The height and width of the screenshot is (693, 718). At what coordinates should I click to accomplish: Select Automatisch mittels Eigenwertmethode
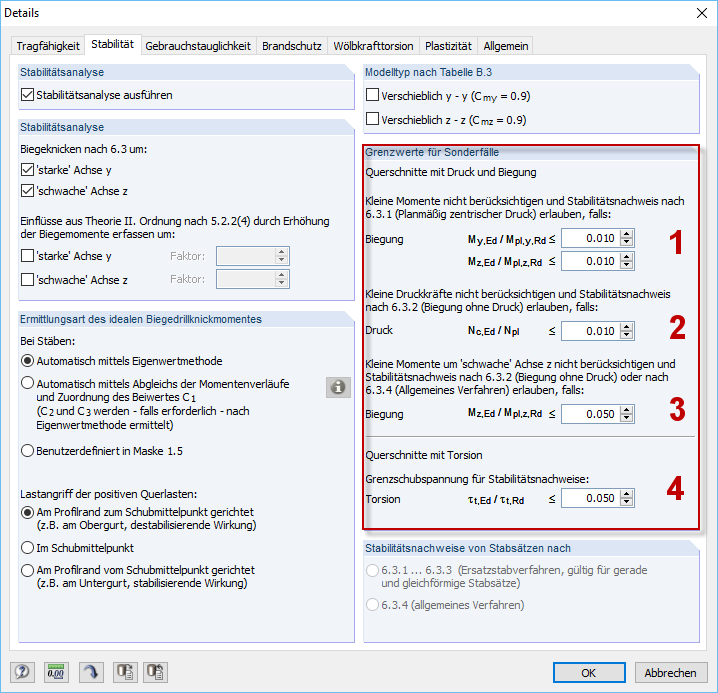27,361
